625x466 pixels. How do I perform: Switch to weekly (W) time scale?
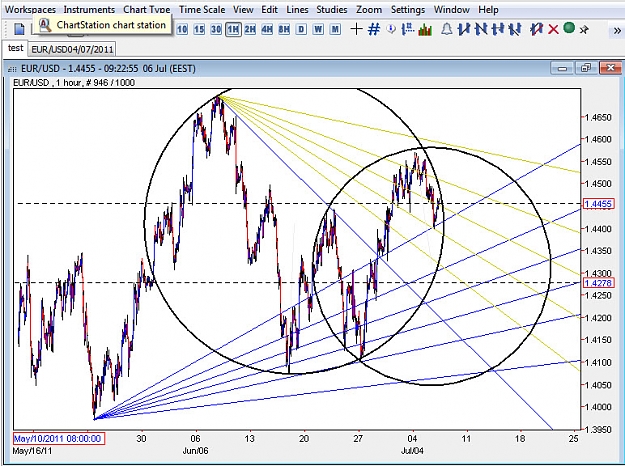(x=318, y=29)
